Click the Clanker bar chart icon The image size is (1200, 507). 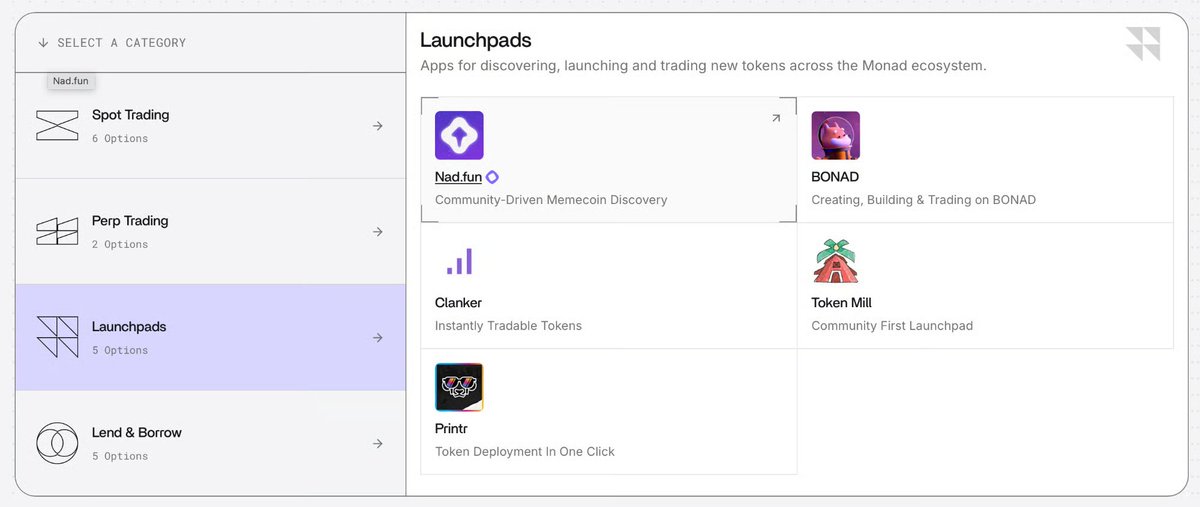point(459,261)
